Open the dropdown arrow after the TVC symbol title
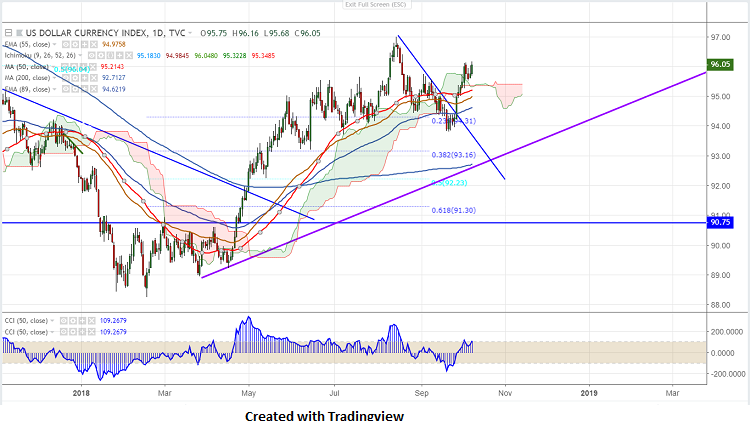Screen dimensions: 752x421 pos(190,33)
